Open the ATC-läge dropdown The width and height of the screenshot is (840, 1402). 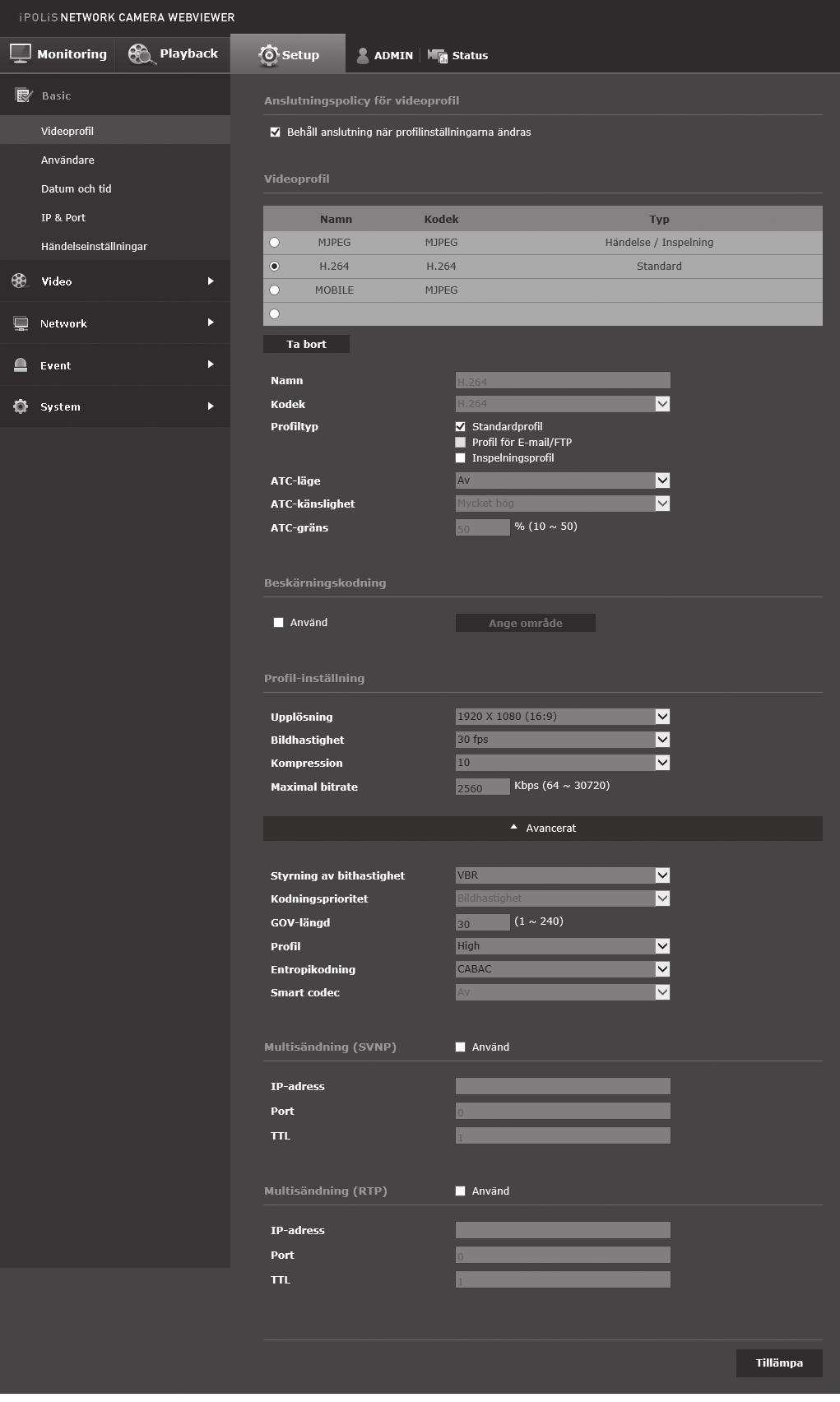click(x=563, y=480)
